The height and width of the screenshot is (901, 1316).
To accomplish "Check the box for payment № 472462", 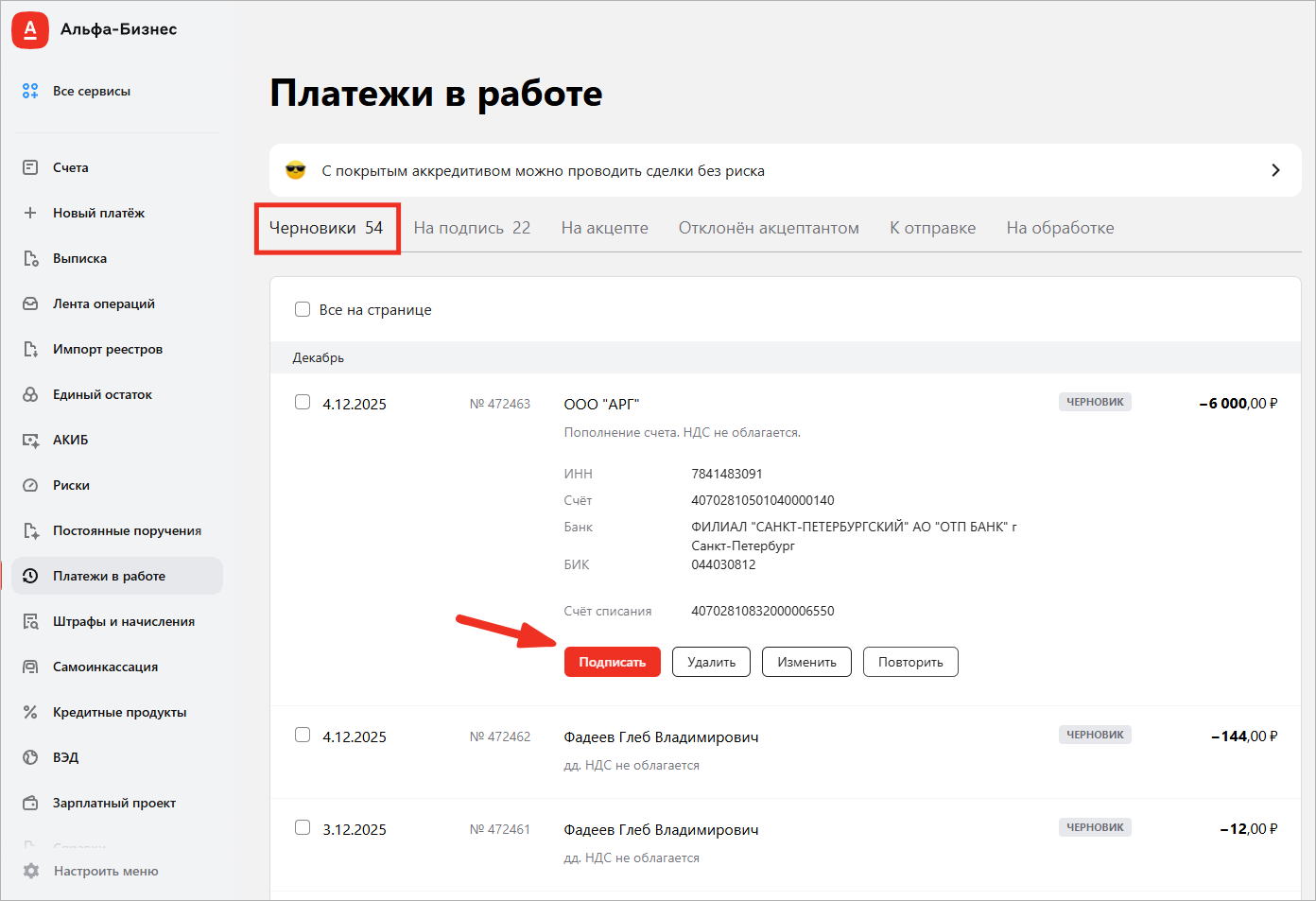I will (303, 735).
